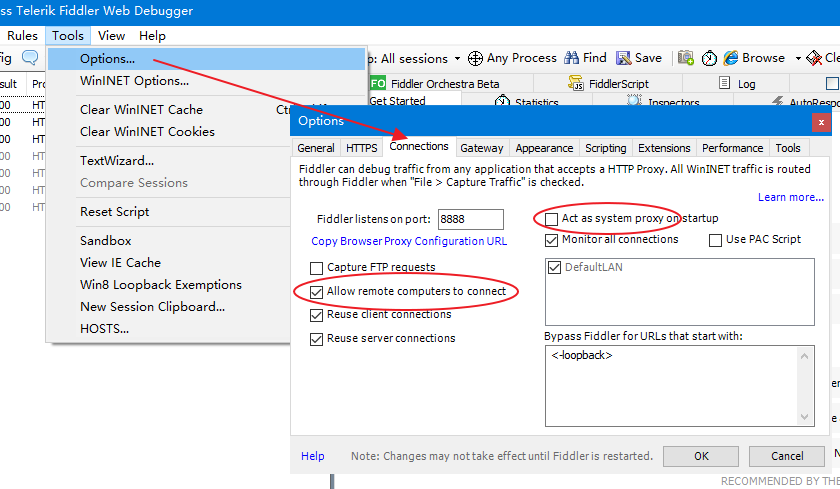Click the comment speech bubble icon
This screenshot has height=489, width=840.
pyautogui.click(x=30, y=58)
